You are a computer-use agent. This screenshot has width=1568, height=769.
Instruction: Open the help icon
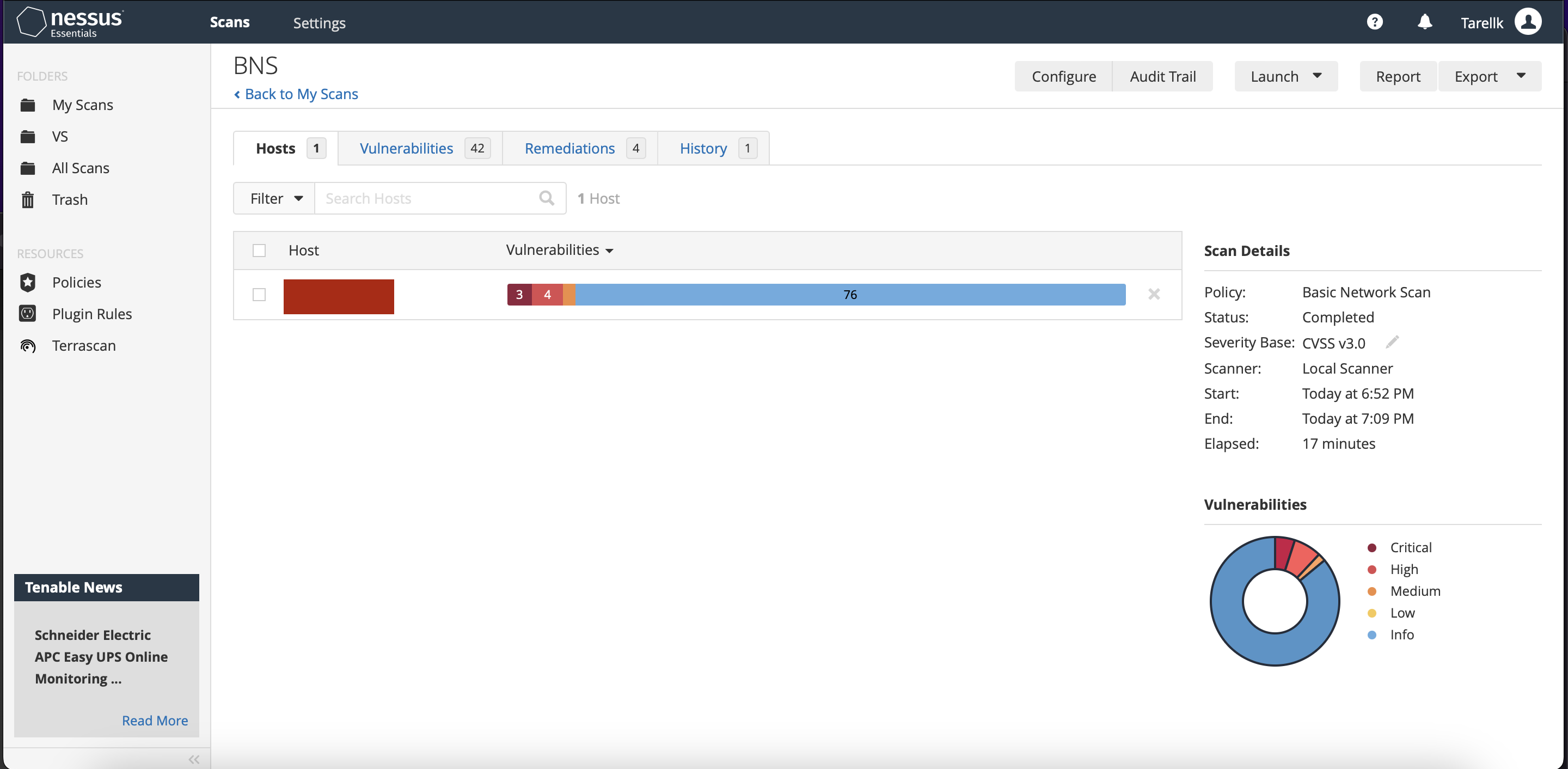[1374, 22]
